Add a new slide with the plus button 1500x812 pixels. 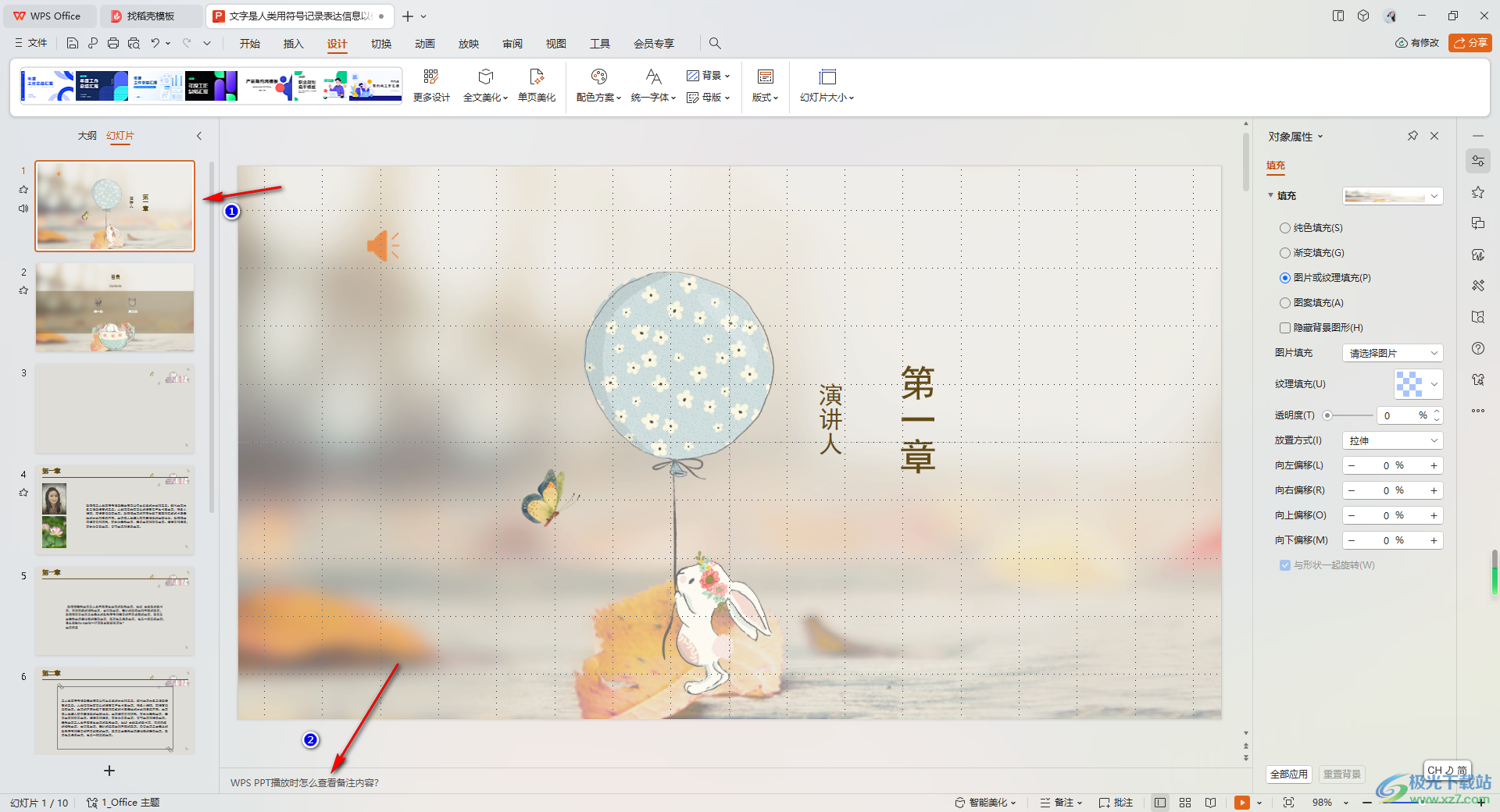click(x=109, y=771)
